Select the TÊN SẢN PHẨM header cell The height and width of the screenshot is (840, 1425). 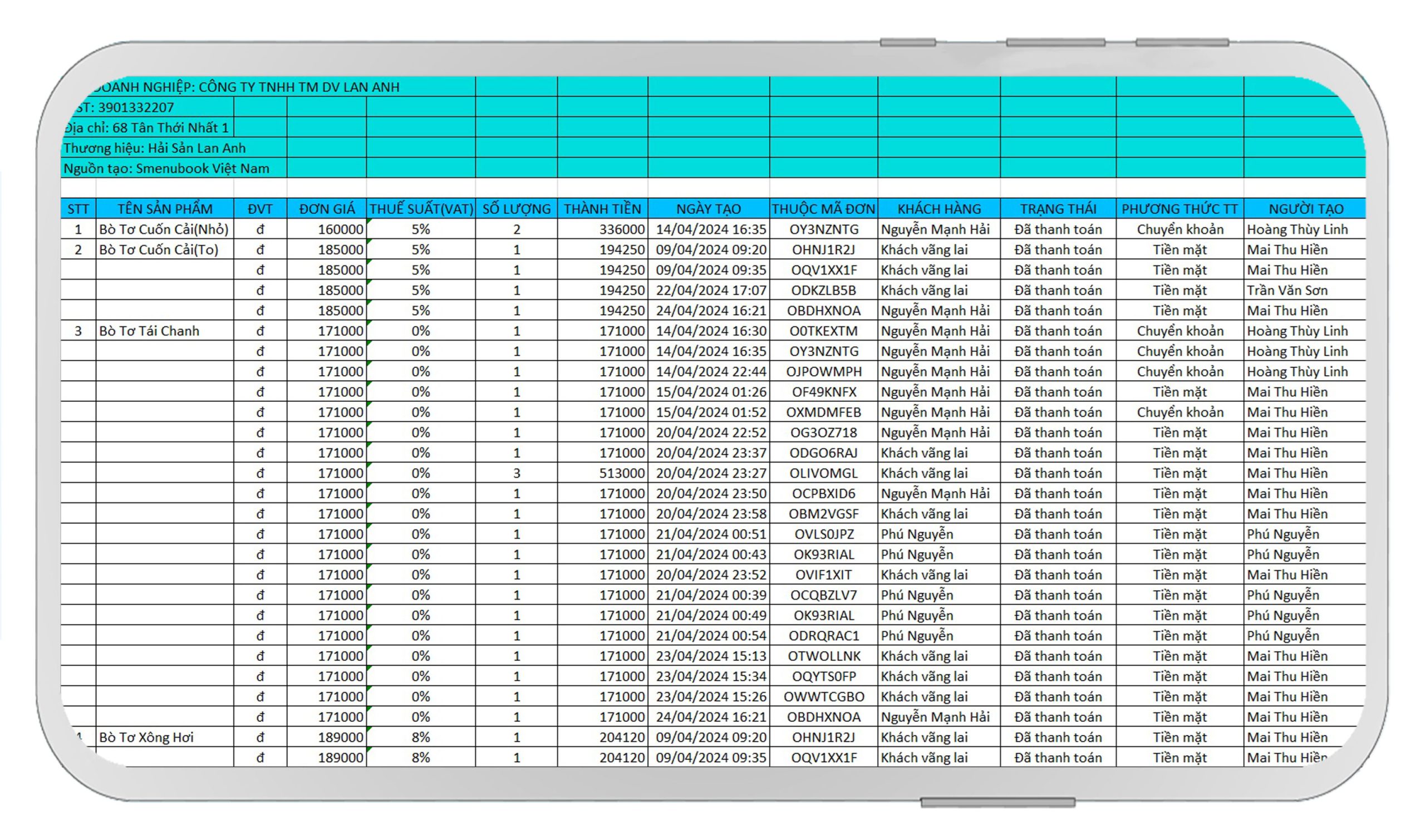pos(165,209)
